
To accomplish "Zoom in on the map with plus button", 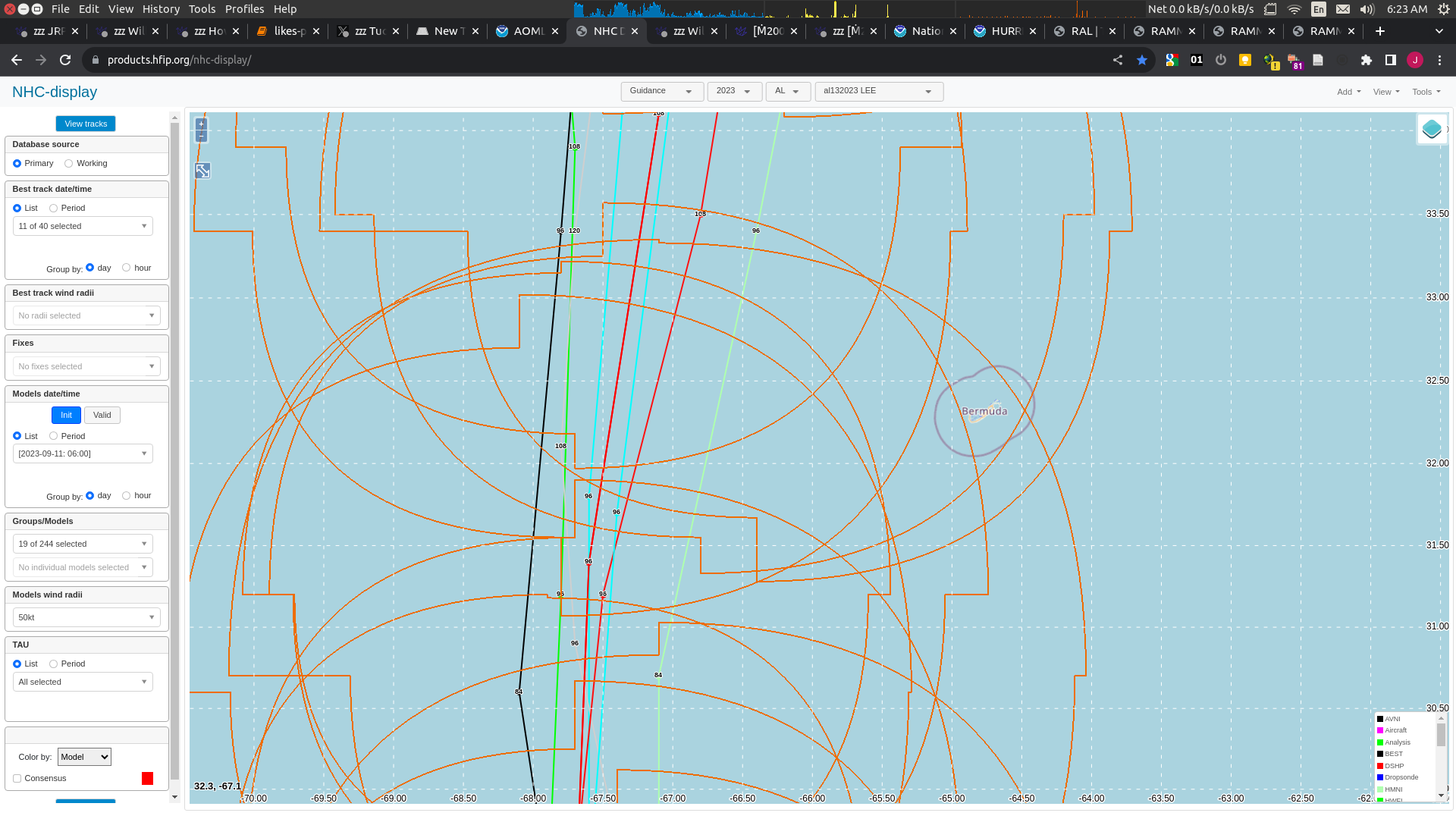I will point(201,124).
